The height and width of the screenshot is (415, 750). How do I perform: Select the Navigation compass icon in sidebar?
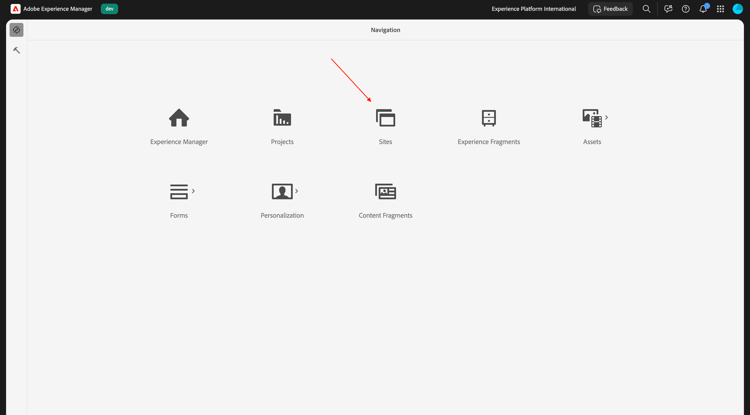point(16,30)
